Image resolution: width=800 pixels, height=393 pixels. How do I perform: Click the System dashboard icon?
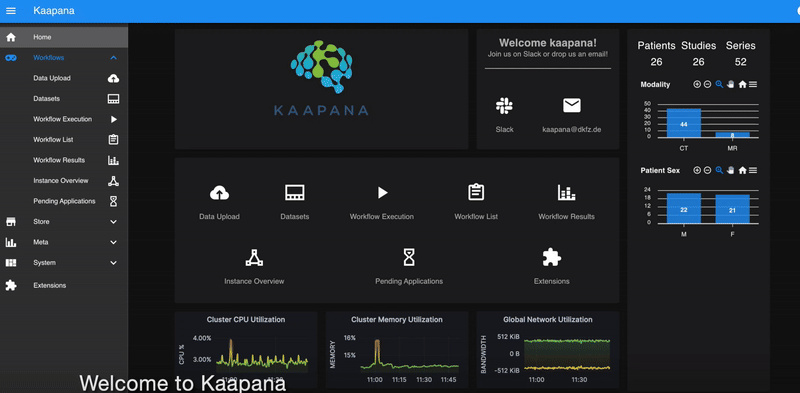click(11, 262)
